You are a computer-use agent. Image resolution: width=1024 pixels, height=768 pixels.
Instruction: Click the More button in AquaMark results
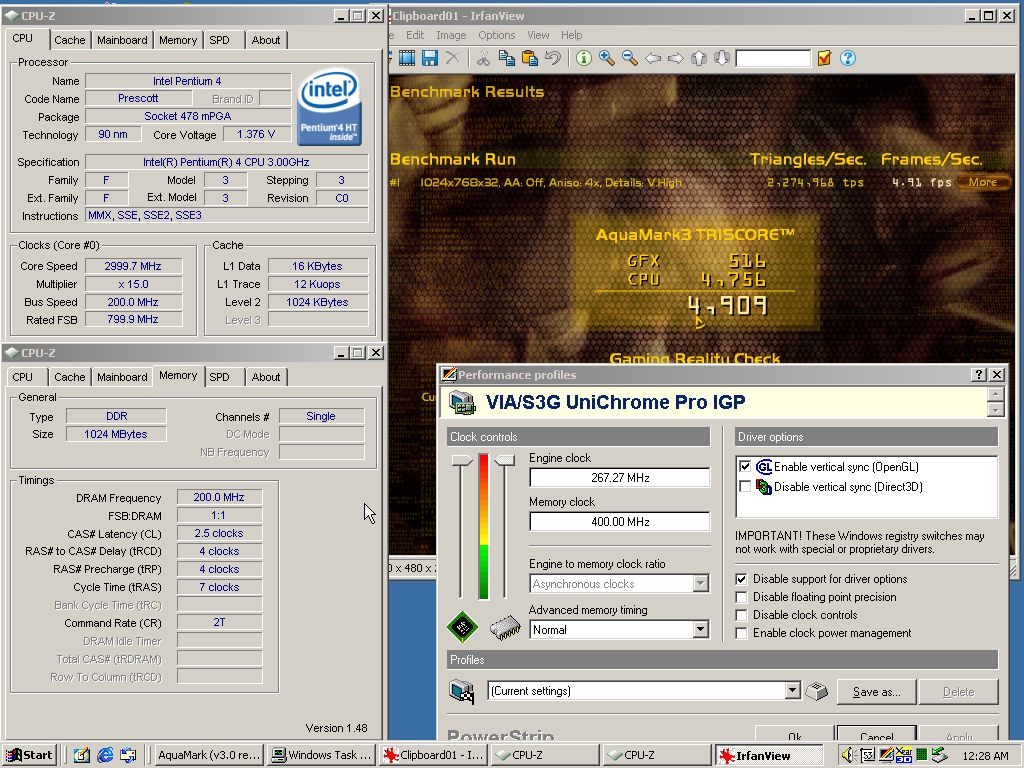click(x=982, y=182)
